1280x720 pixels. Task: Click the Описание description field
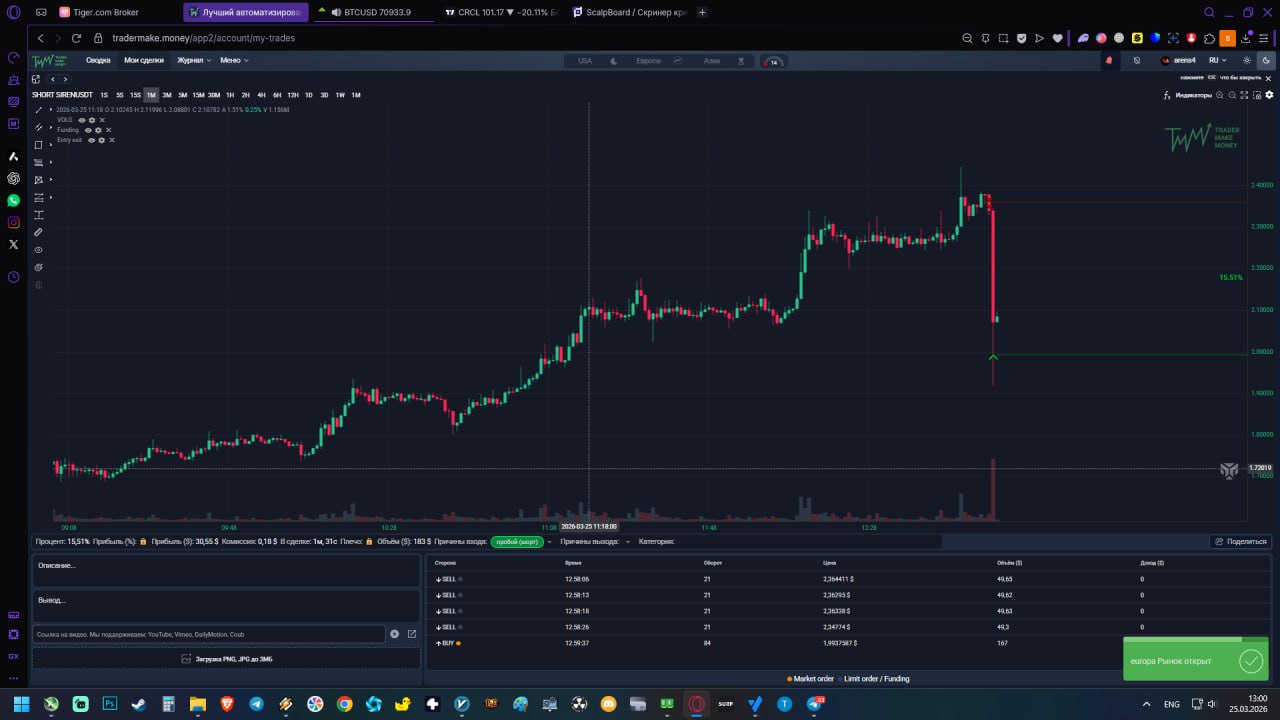pos(226,572)
